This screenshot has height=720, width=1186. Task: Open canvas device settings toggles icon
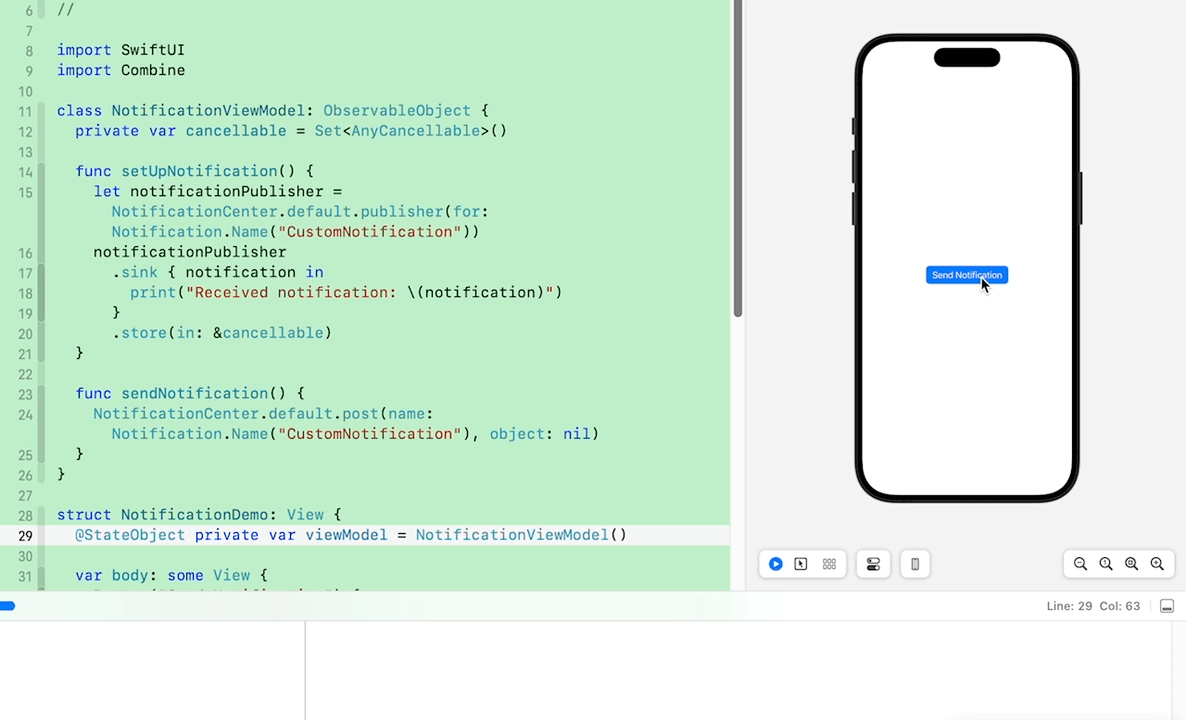coord(874,564)
